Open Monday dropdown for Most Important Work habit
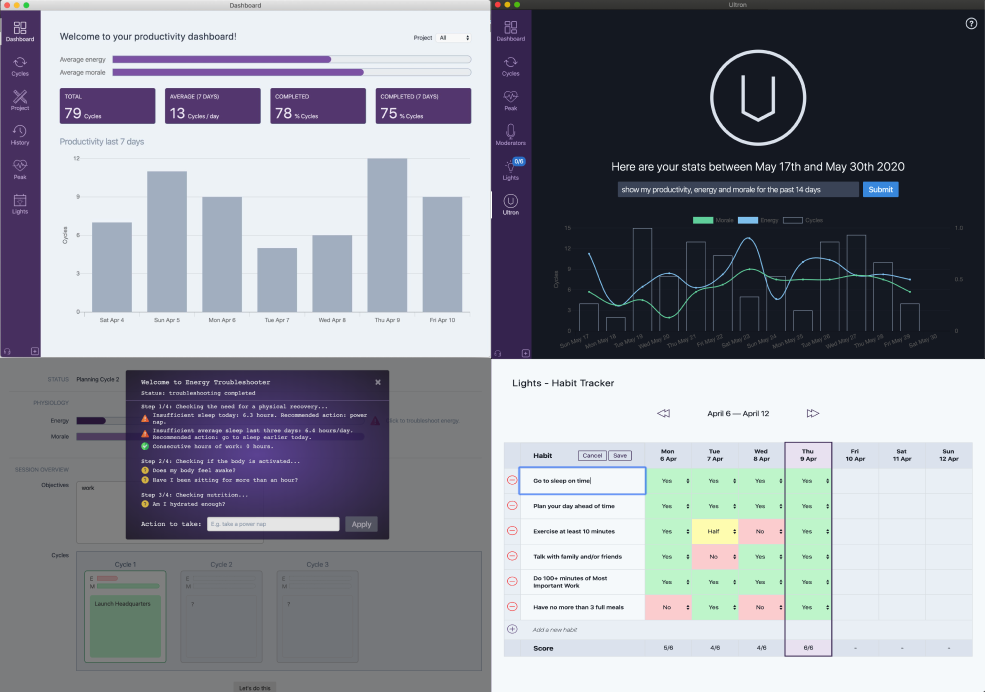 668,582
